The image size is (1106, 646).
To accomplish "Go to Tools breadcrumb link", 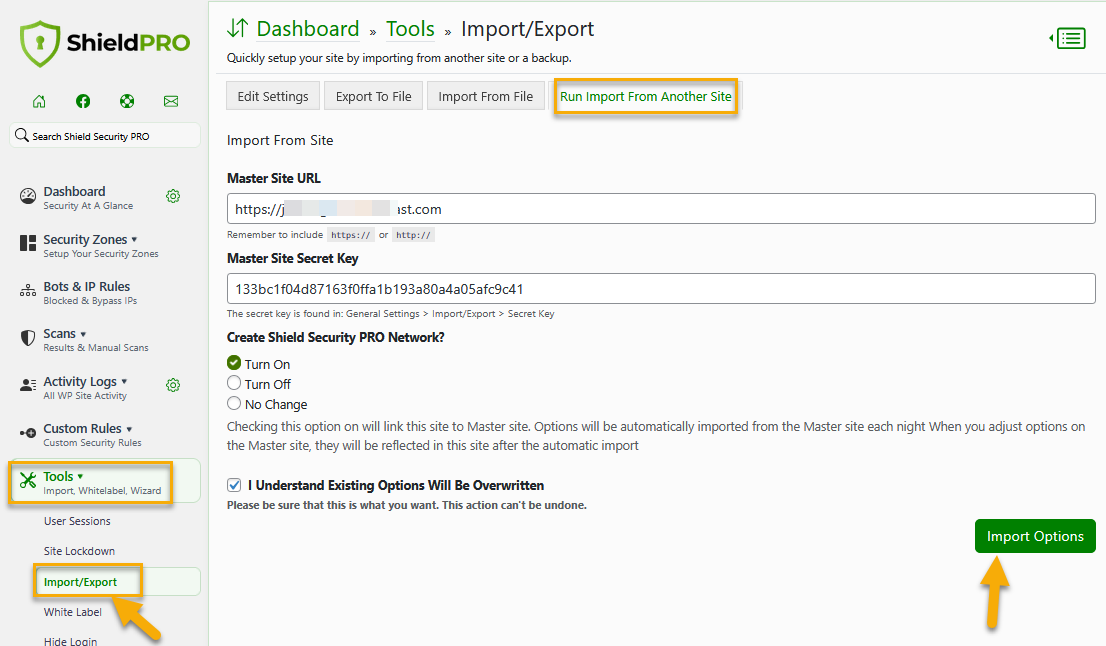I will [x=411, y=29].
